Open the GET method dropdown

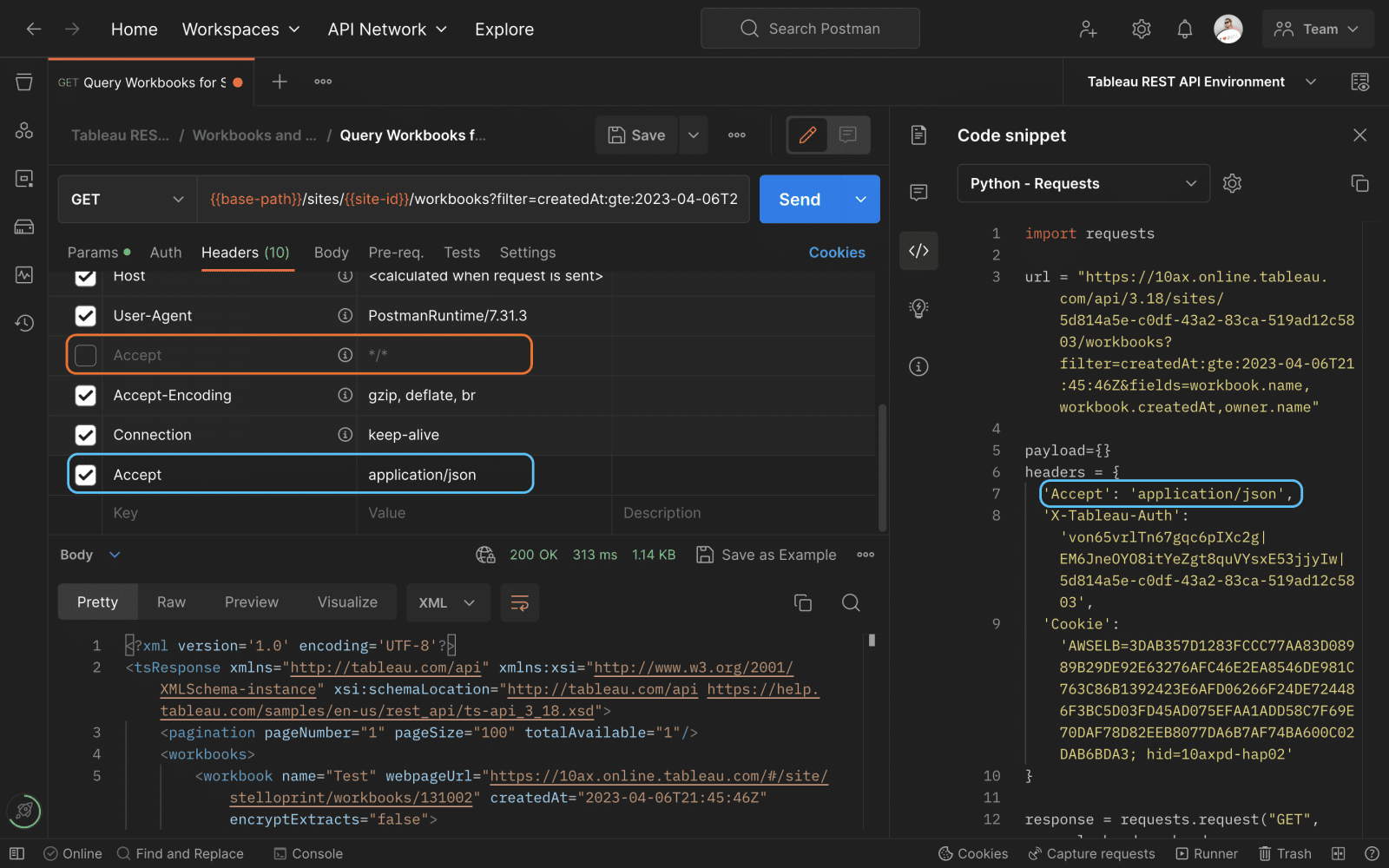[x=127, y=199]
